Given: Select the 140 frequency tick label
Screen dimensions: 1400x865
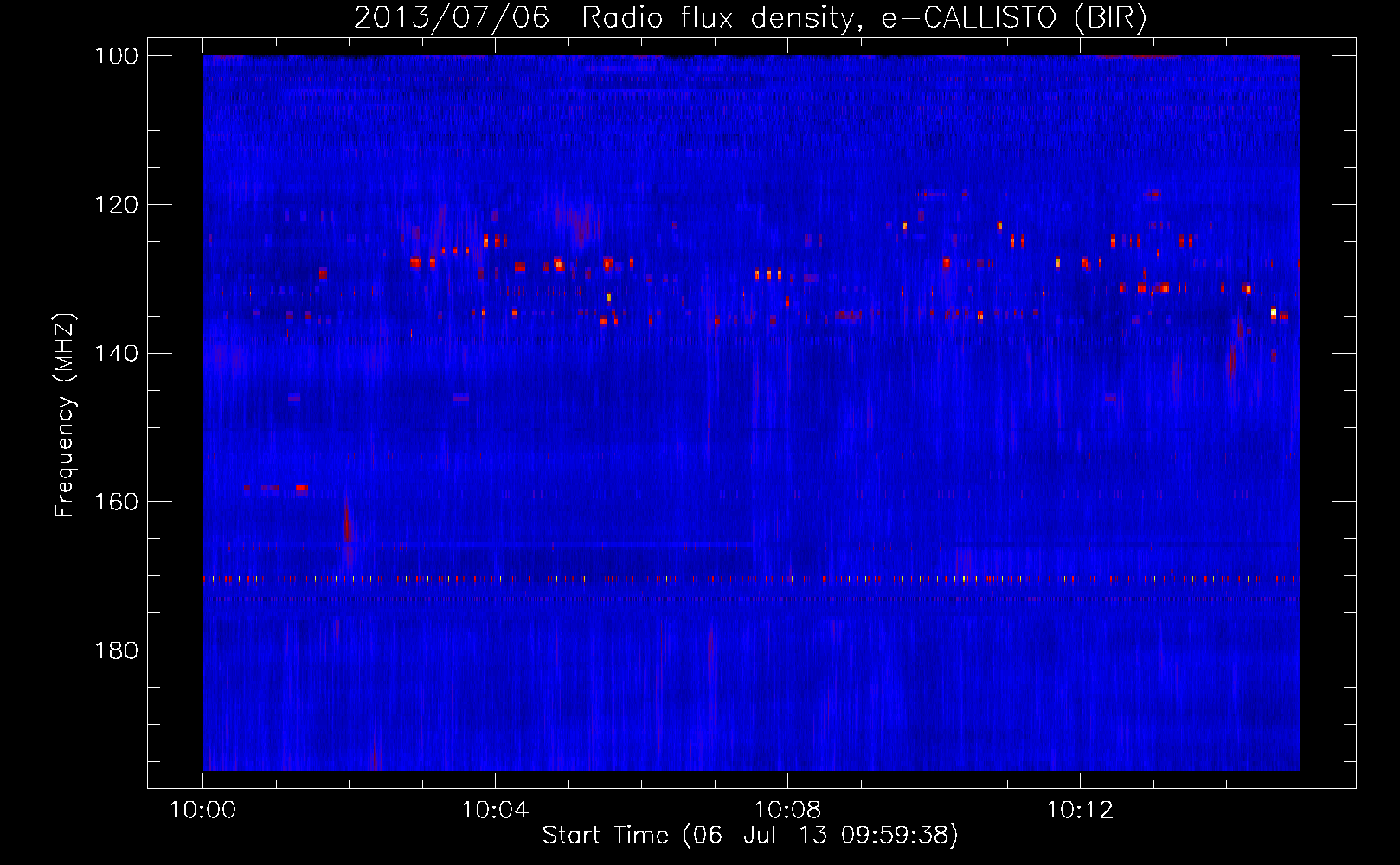Looking at the screenshot, I should [116, 354].
